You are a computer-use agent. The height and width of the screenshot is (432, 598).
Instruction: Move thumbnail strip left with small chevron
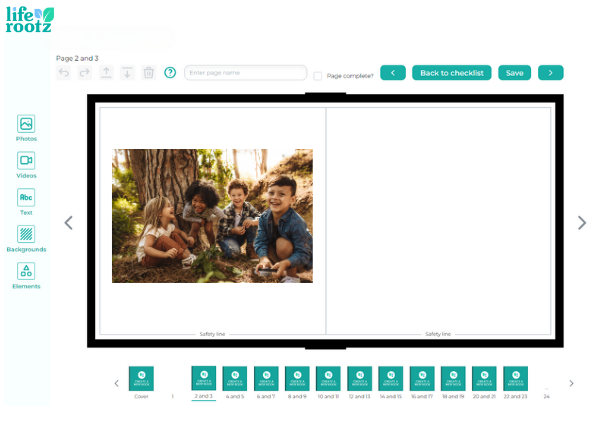[x=117, y=383]
